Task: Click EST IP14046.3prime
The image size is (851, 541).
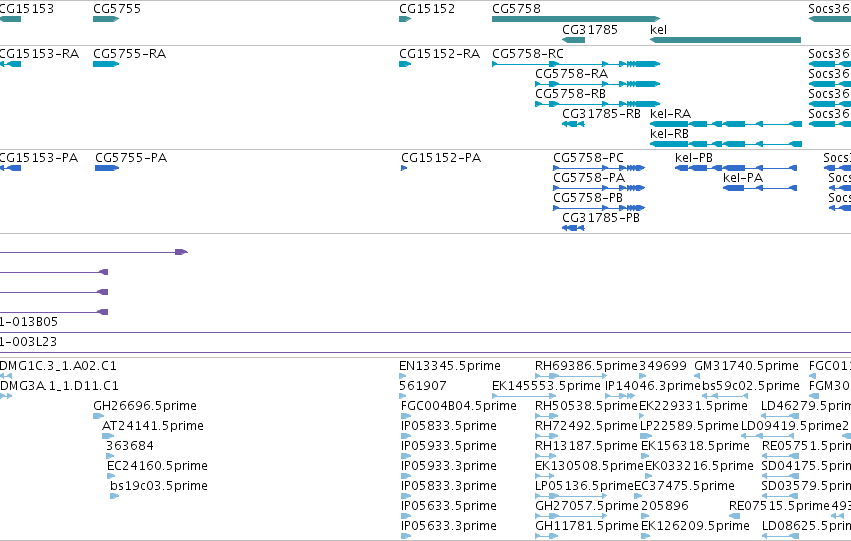Action: (653, 386)
